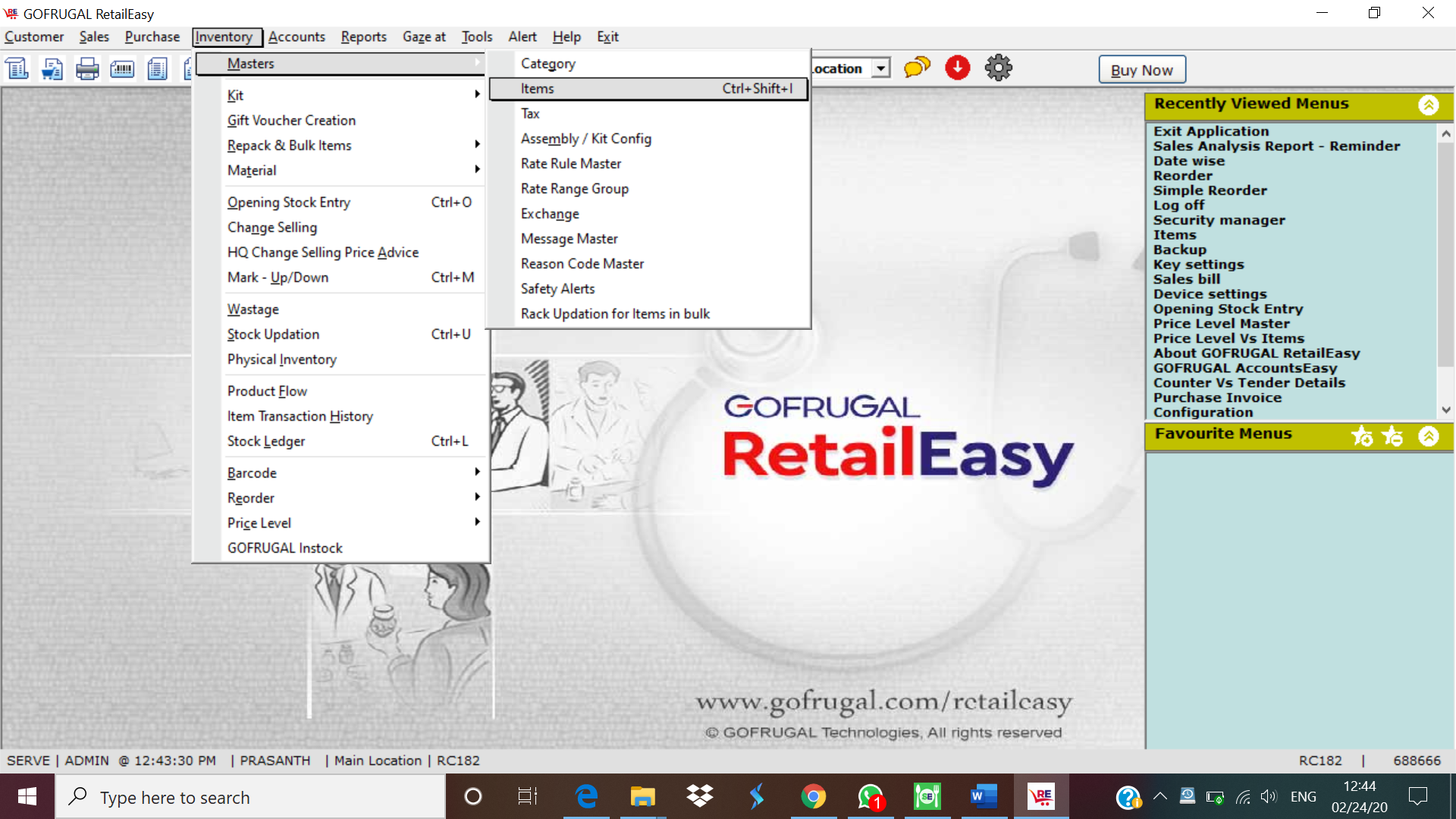Open the gear settings icon
This screenshot has width=1456, height=819.
tap(998, 68)
